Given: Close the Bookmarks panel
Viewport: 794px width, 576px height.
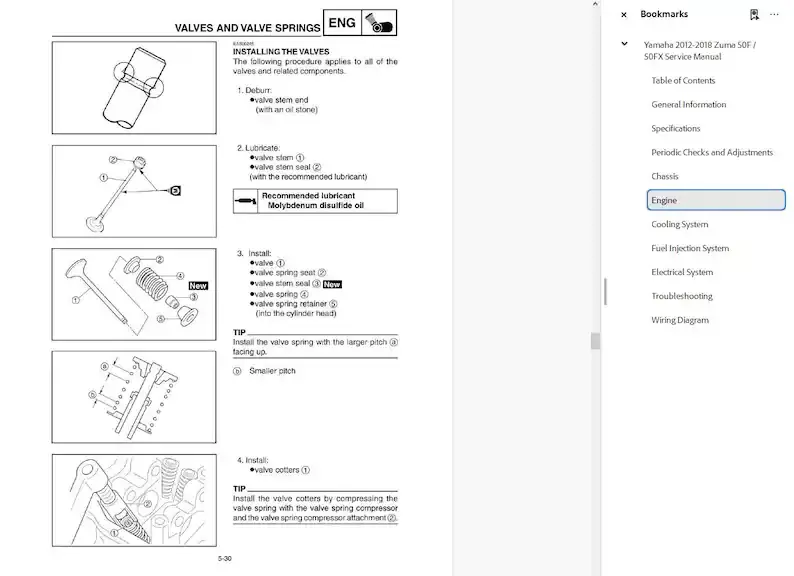Looking at the screenshot, I should [x=624, y=15].
